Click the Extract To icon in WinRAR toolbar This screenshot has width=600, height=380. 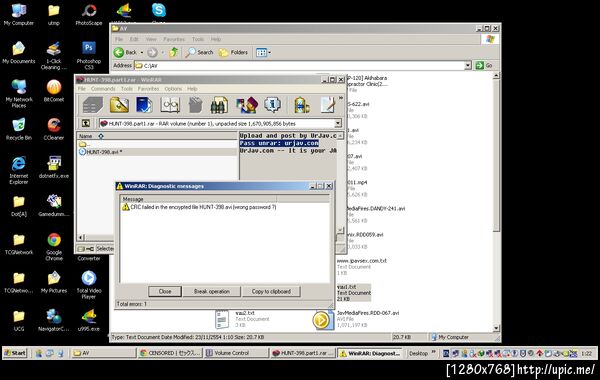click(x=119, y=105)
